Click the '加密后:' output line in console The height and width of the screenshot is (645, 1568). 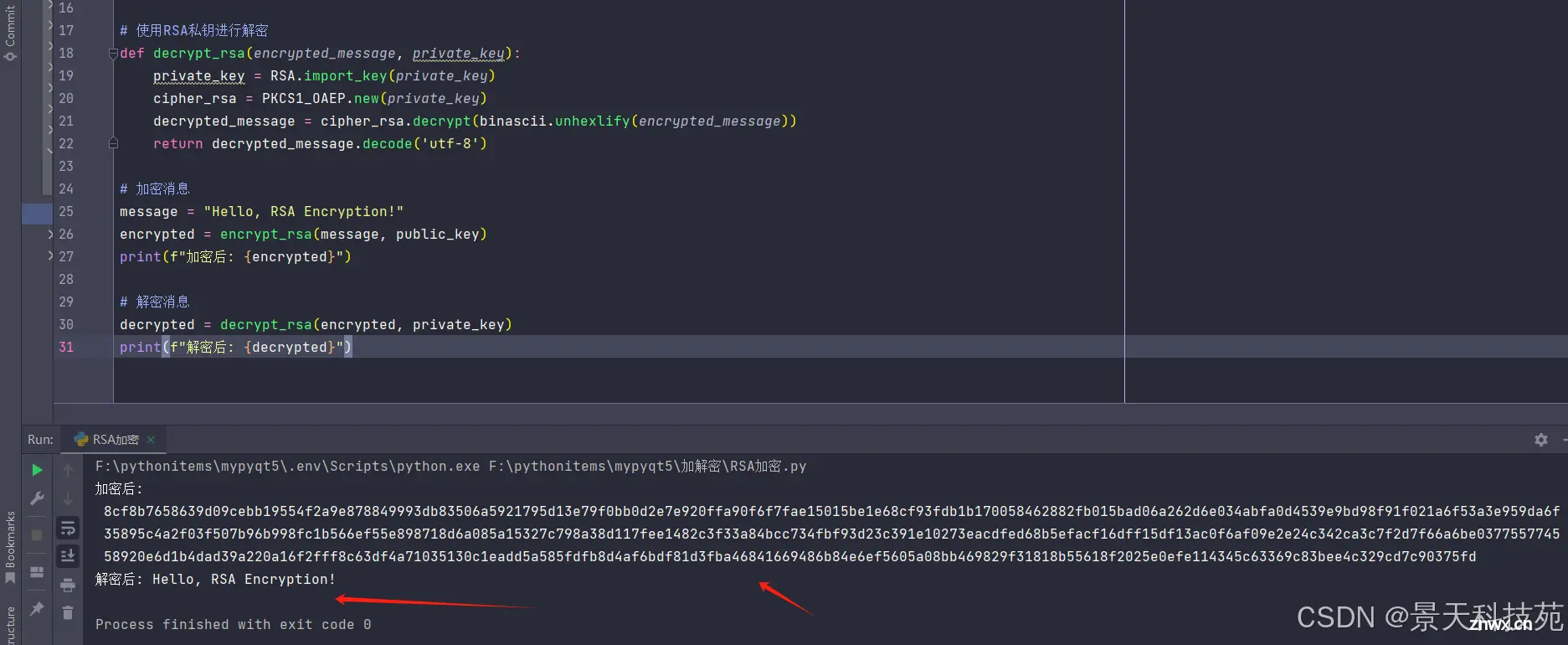[119, 489]
